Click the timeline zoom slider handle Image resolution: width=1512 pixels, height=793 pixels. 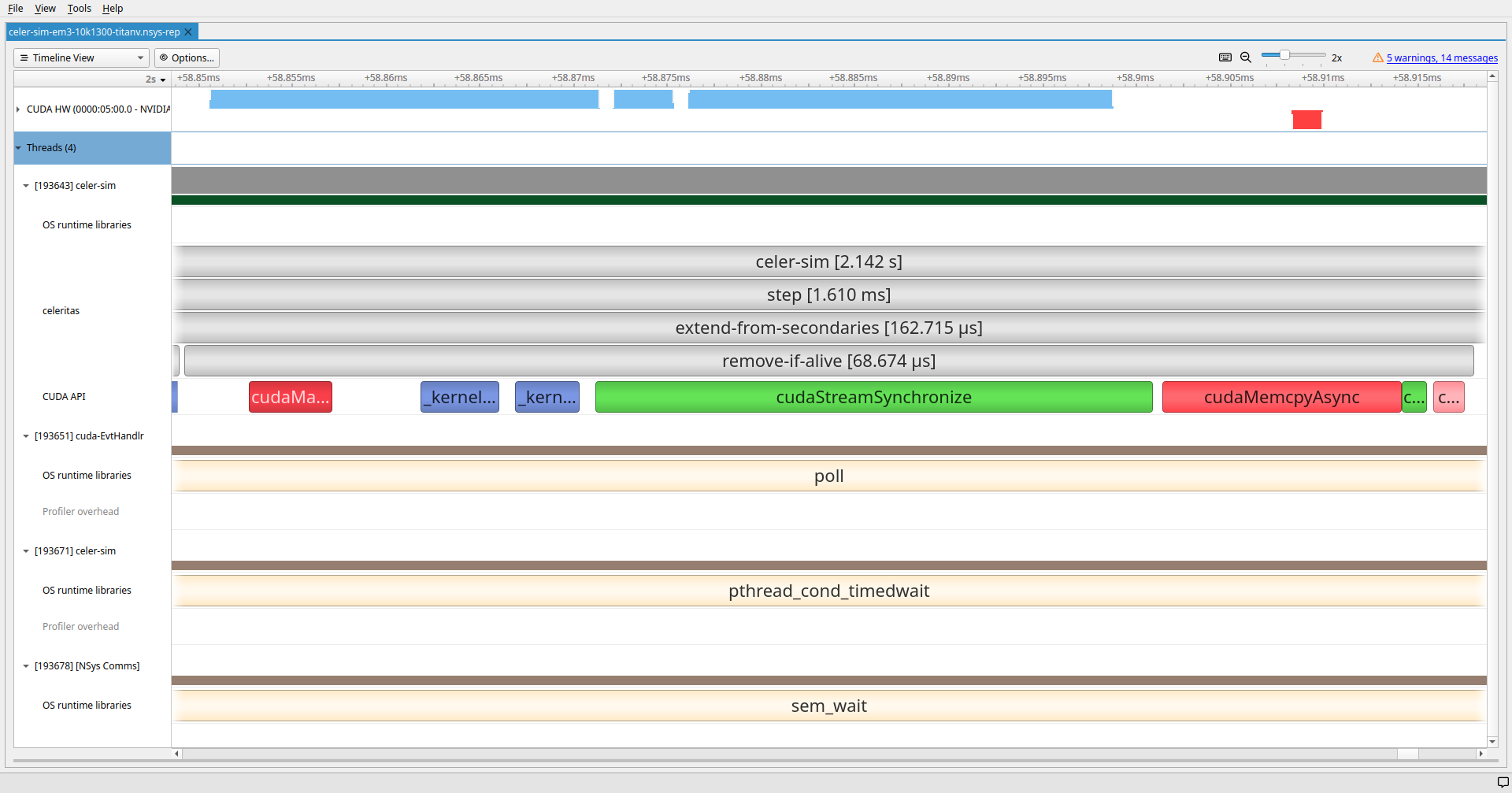(1284, 55)
